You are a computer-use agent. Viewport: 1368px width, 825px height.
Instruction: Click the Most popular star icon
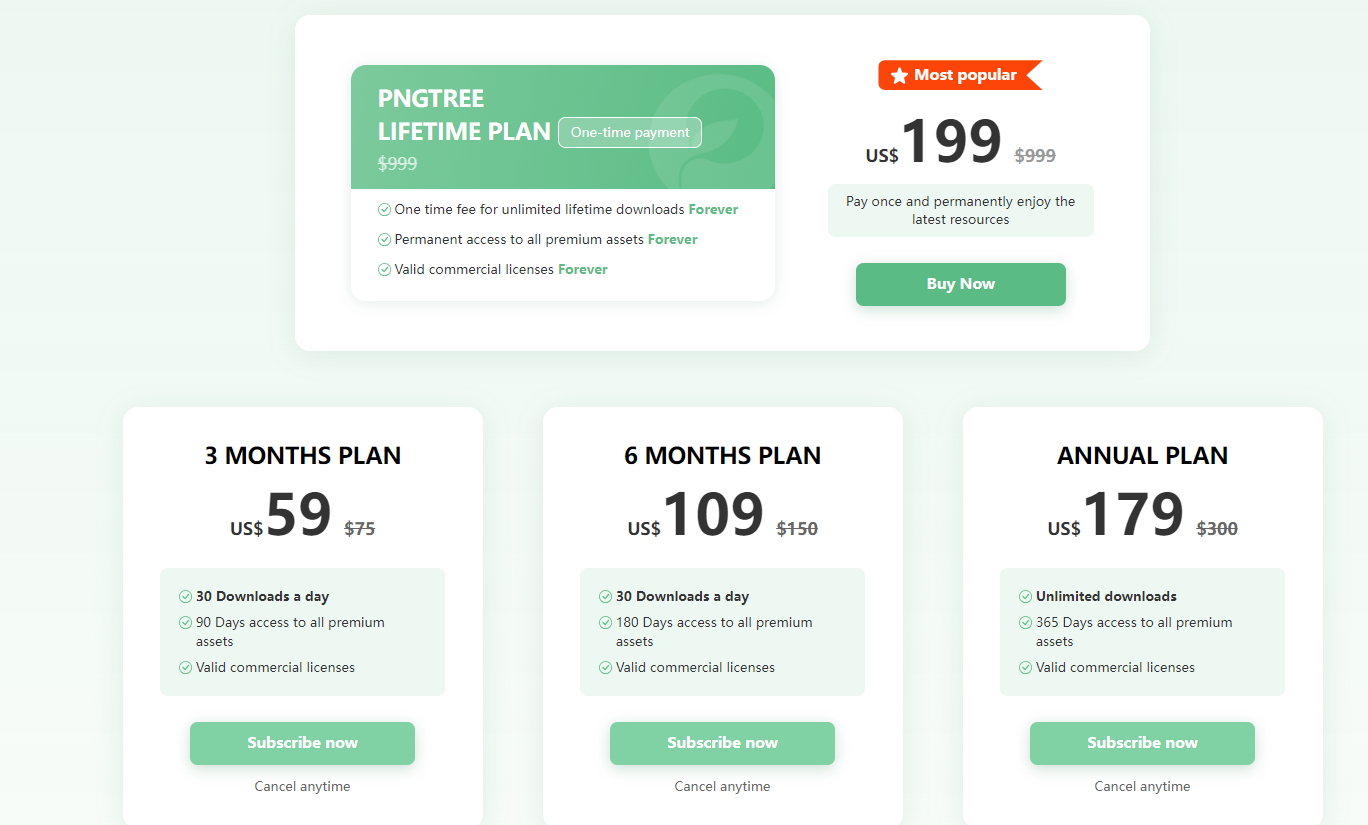tap(899, 75)
